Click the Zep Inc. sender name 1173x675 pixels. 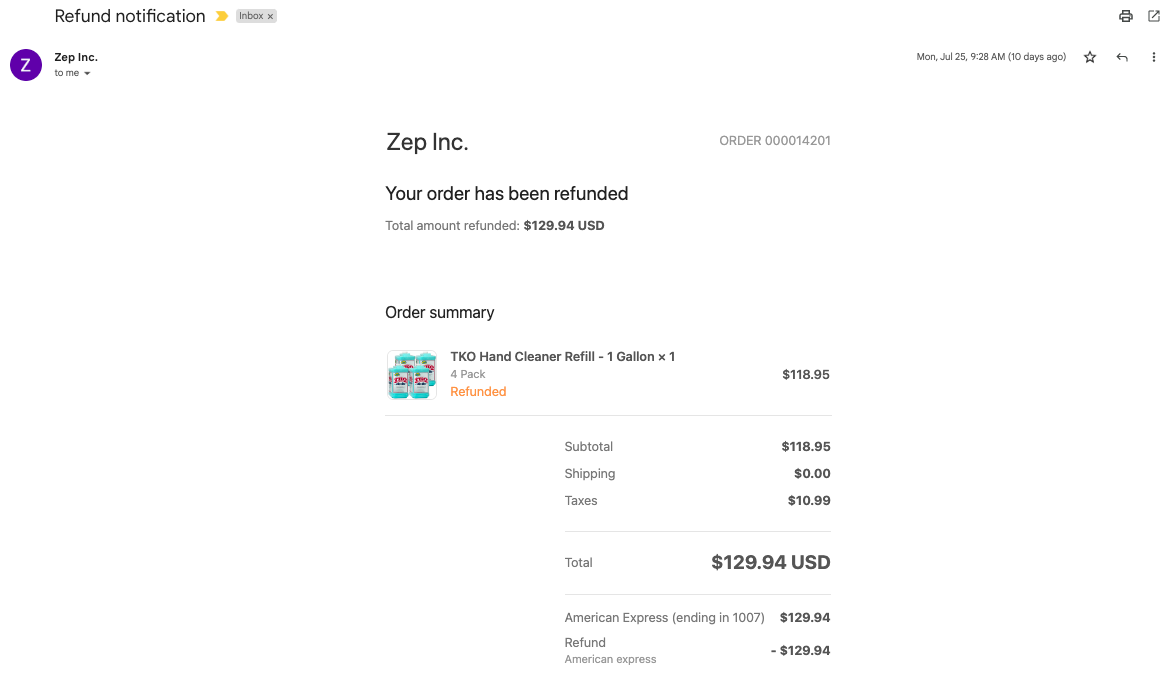[76, 57]
